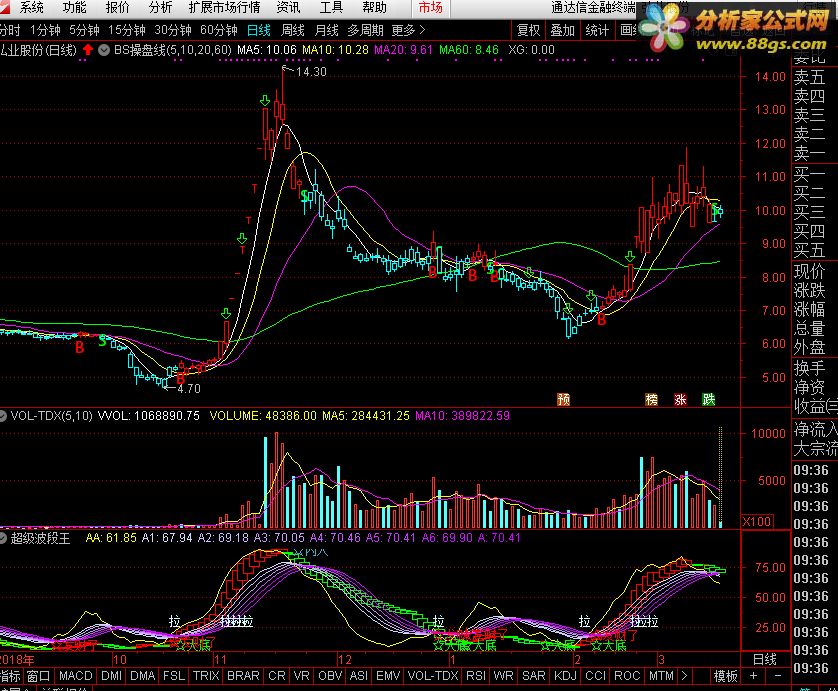Select the SAR indicator tab

coord(533,676)
